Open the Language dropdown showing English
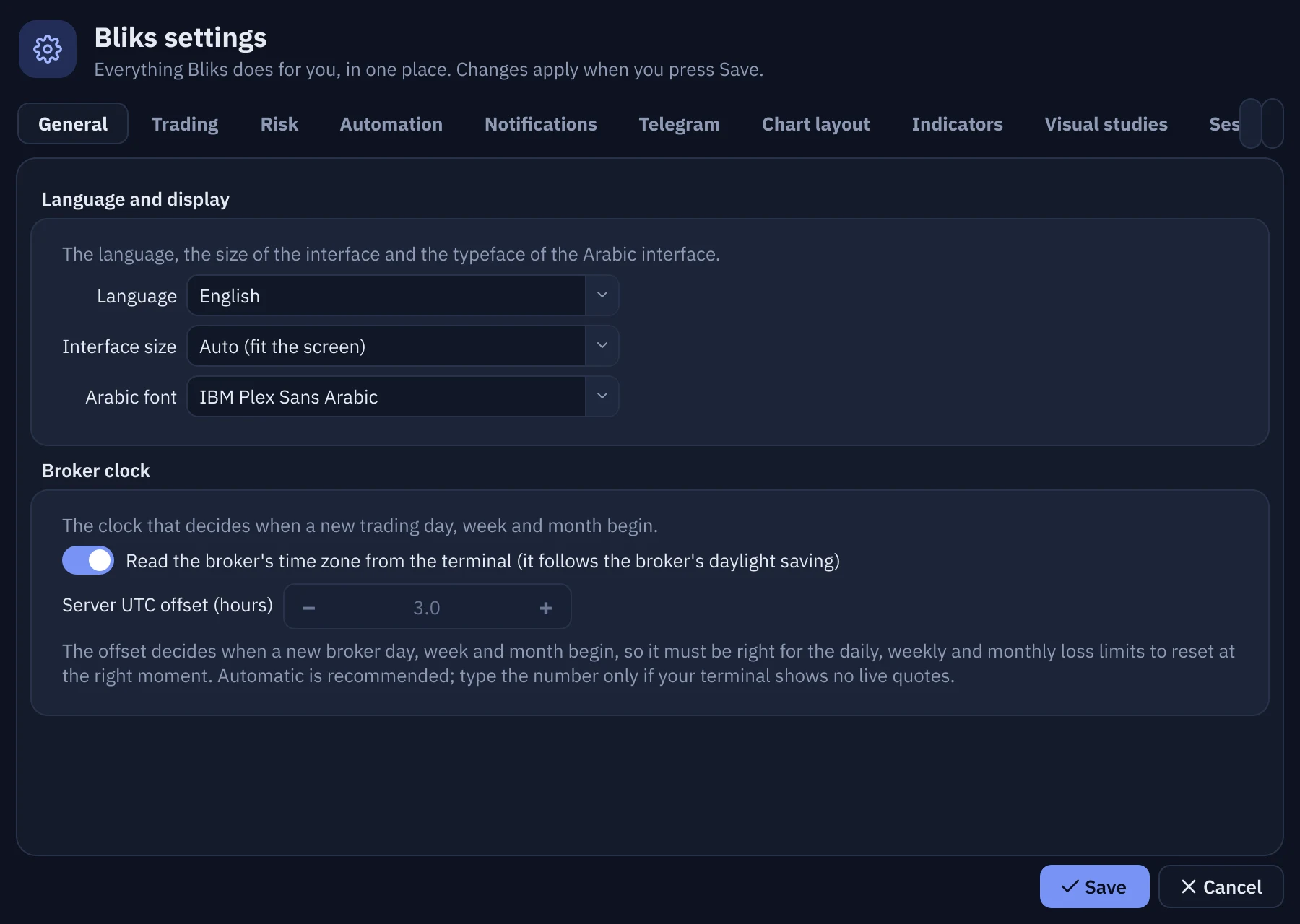Screen dimensions: 1300x924 pos(403,295)
